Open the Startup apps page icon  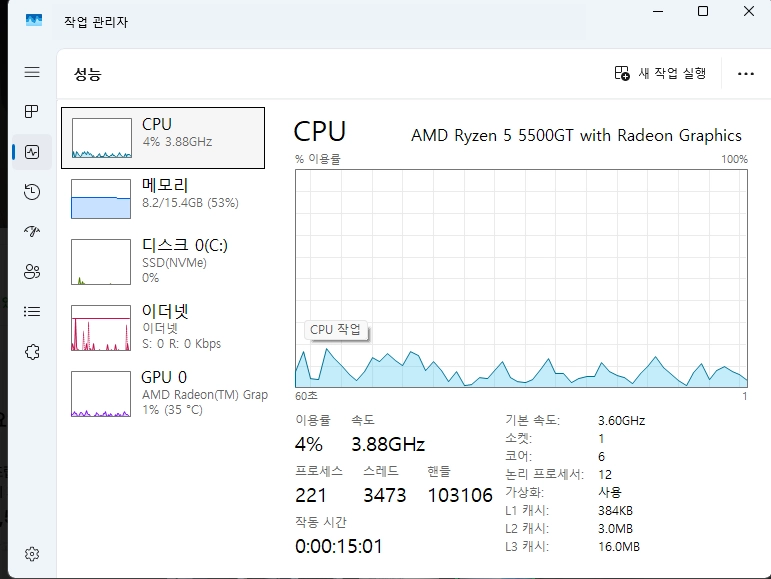coord(32,232)
